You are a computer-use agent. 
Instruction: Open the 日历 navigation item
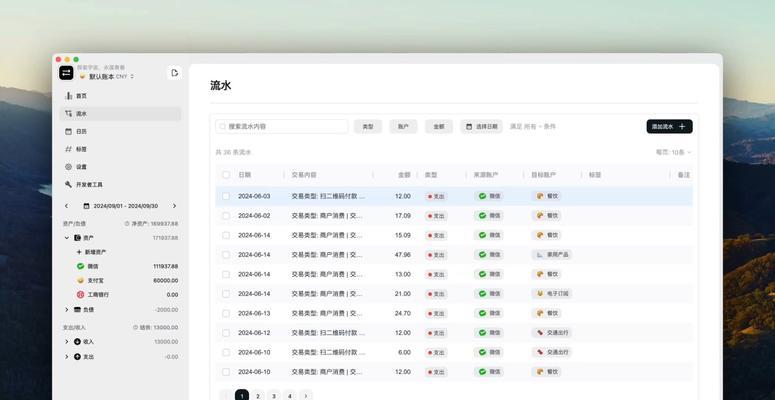click(x=121, y=132)
